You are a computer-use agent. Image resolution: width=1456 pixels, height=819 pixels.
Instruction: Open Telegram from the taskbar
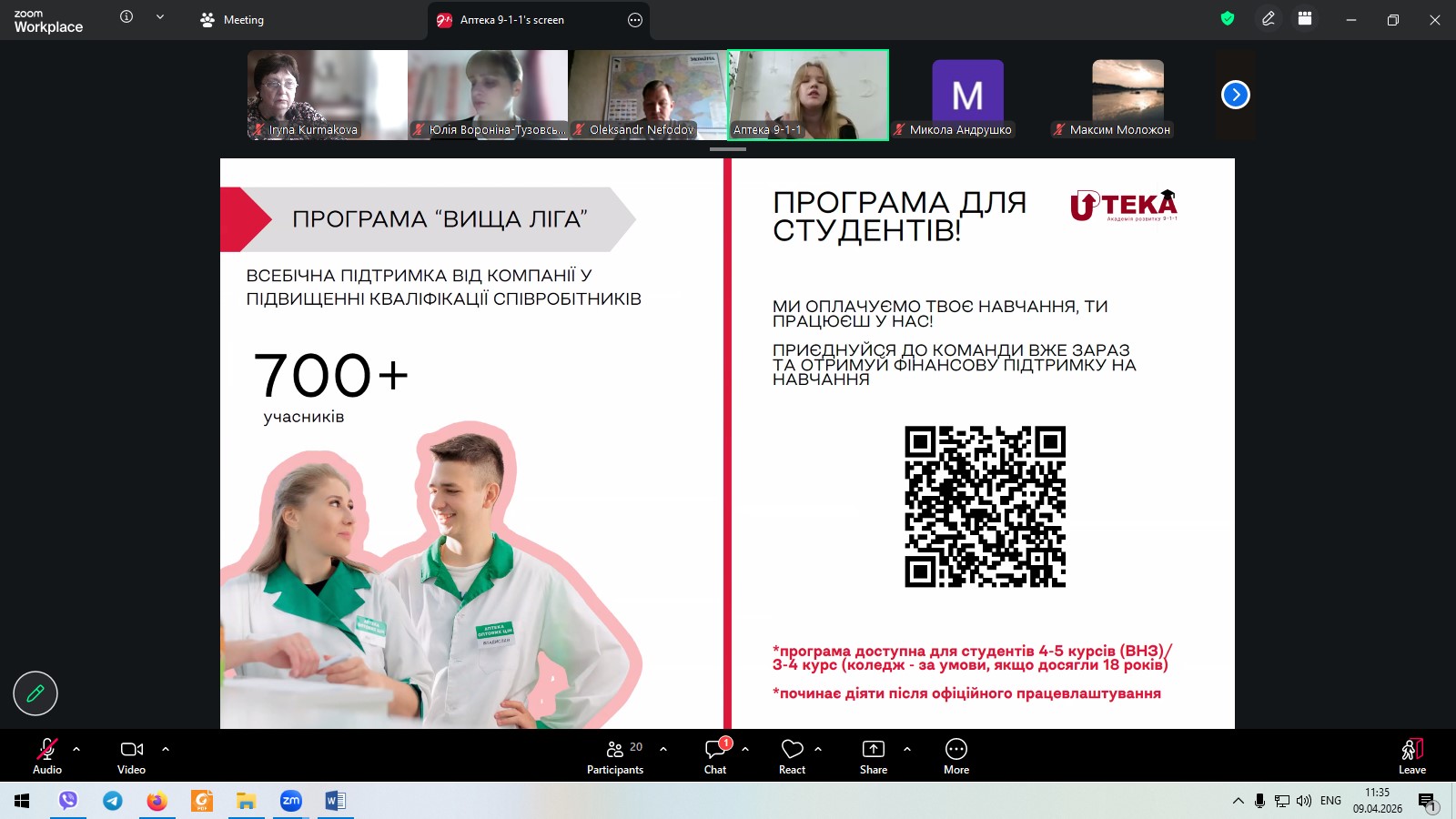[113, 801]
